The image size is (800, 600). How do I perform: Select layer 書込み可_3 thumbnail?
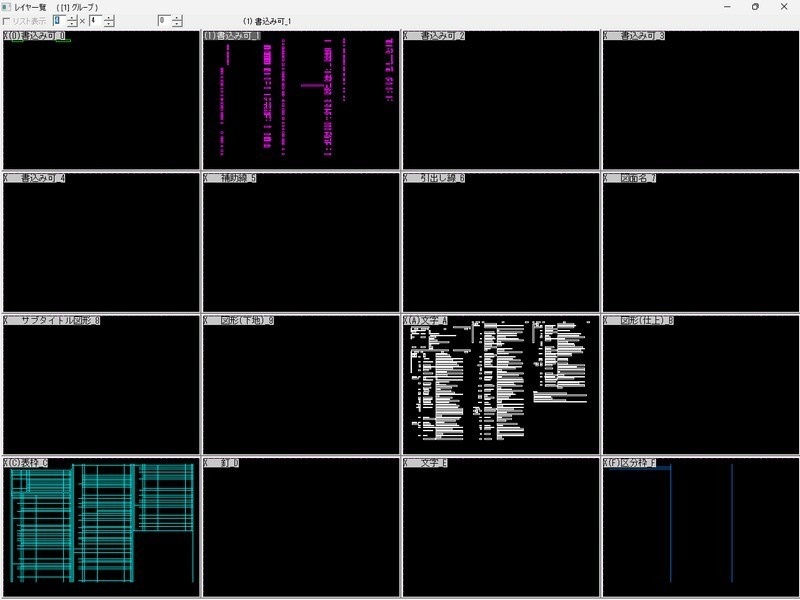[x=701, y=100]
